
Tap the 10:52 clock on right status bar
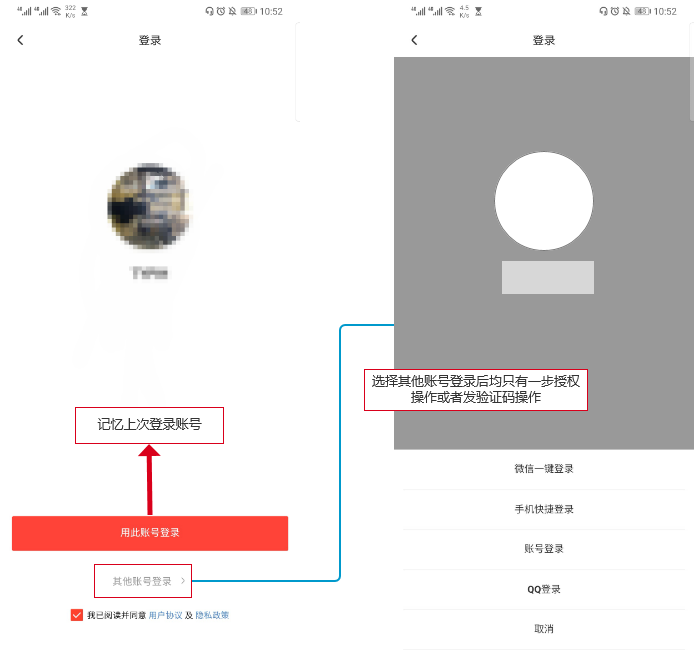click(x=665, y=12)
